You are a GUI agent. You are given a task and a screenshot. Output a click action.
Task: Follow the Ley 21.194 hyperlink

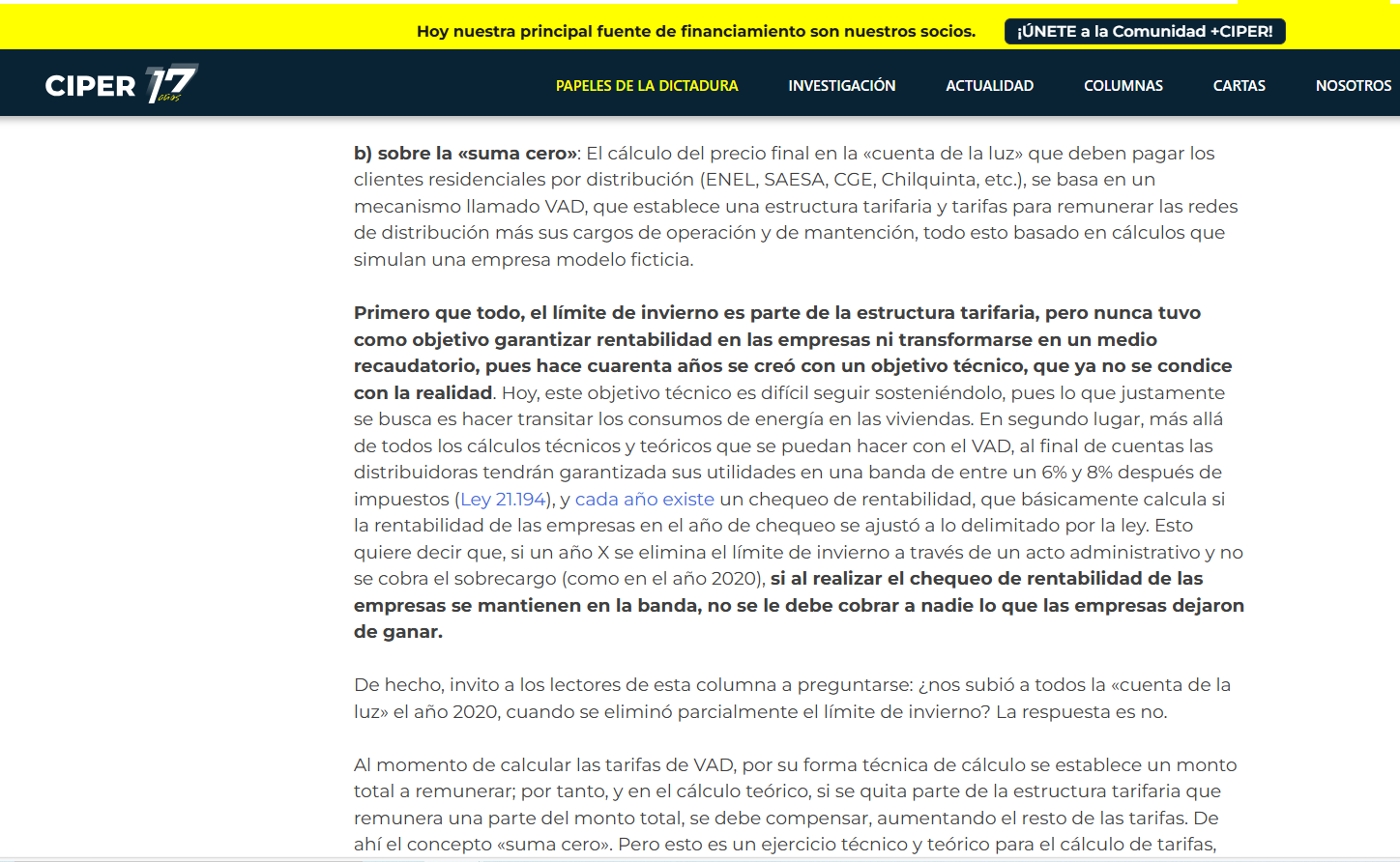click(504, 499)
